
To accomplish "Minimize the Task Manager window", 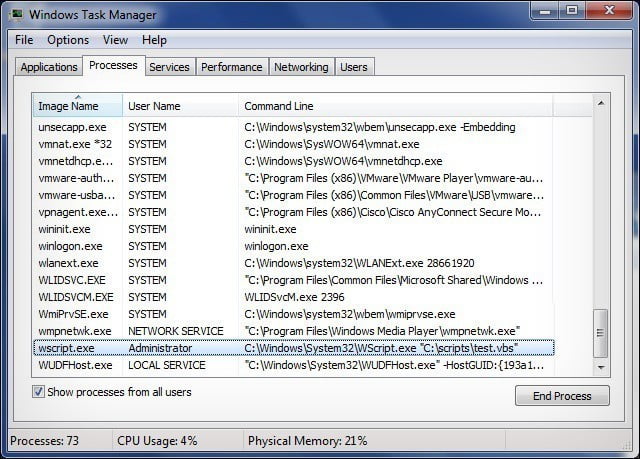I will tap(545, 11).
